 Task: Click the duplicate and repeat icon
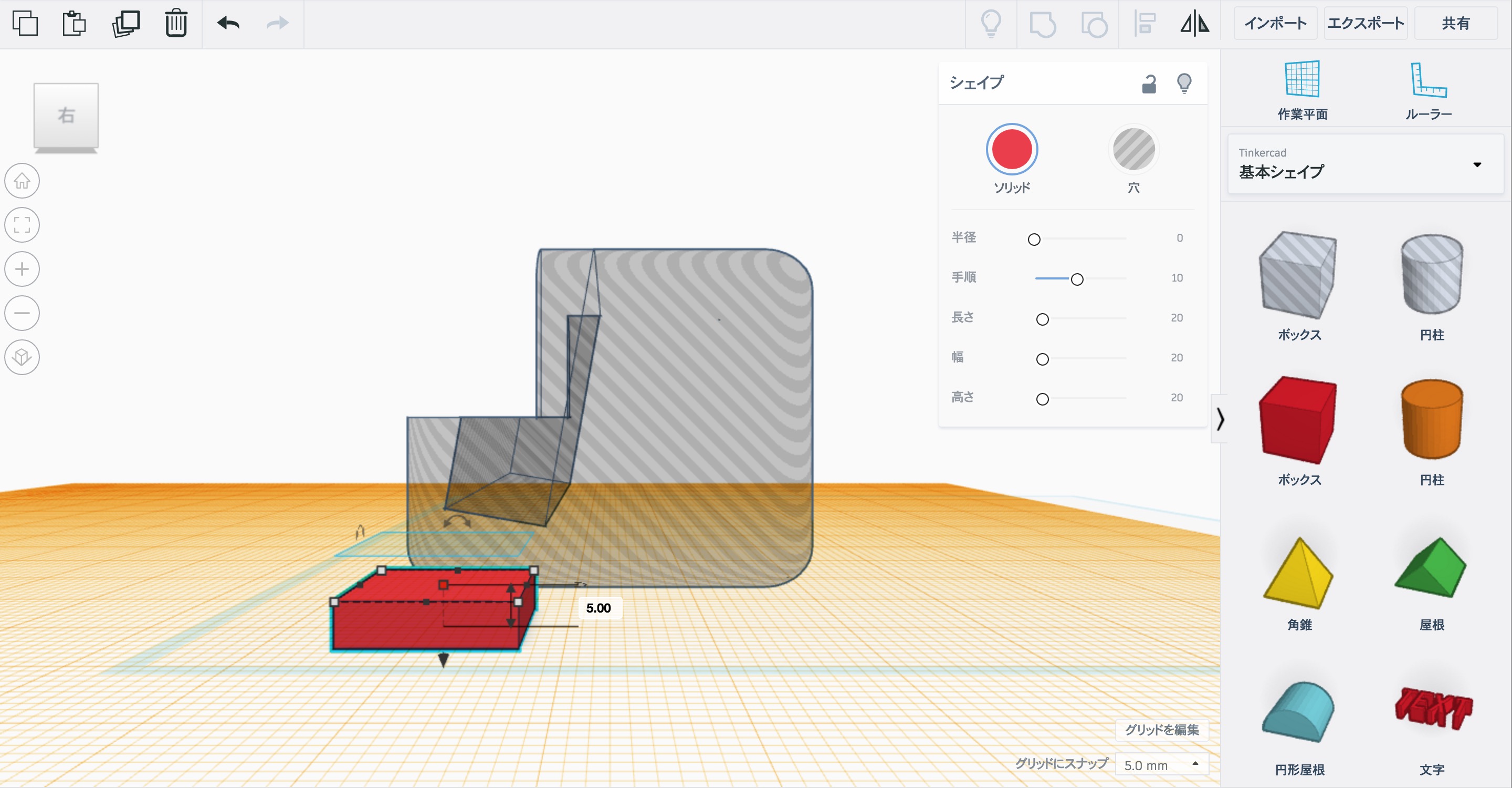pyautogui.click(x=125, y=24)
